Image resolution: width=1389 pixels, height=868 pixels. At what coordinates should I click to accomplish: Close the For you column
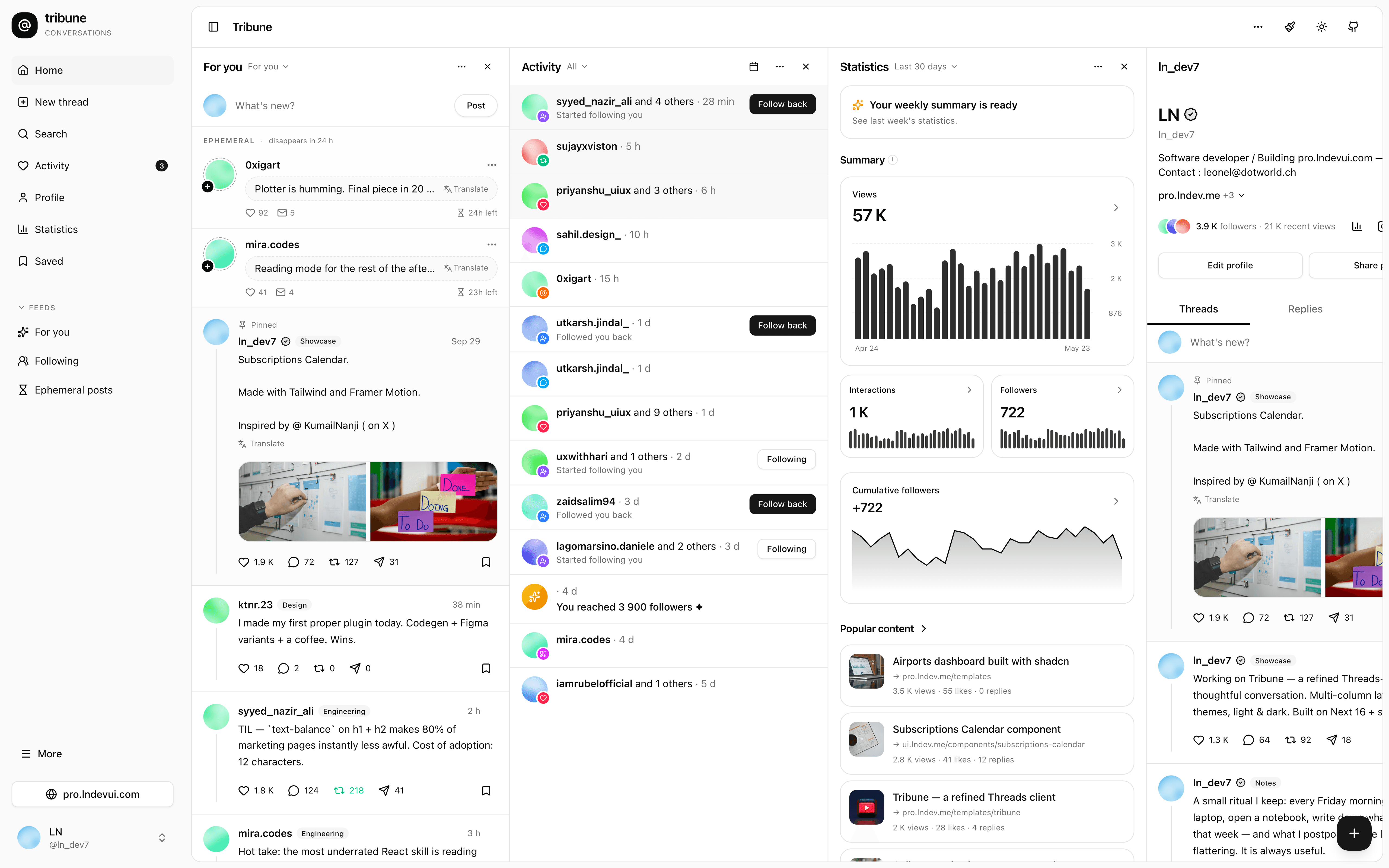pyautogui.click(x=487, y=67)
